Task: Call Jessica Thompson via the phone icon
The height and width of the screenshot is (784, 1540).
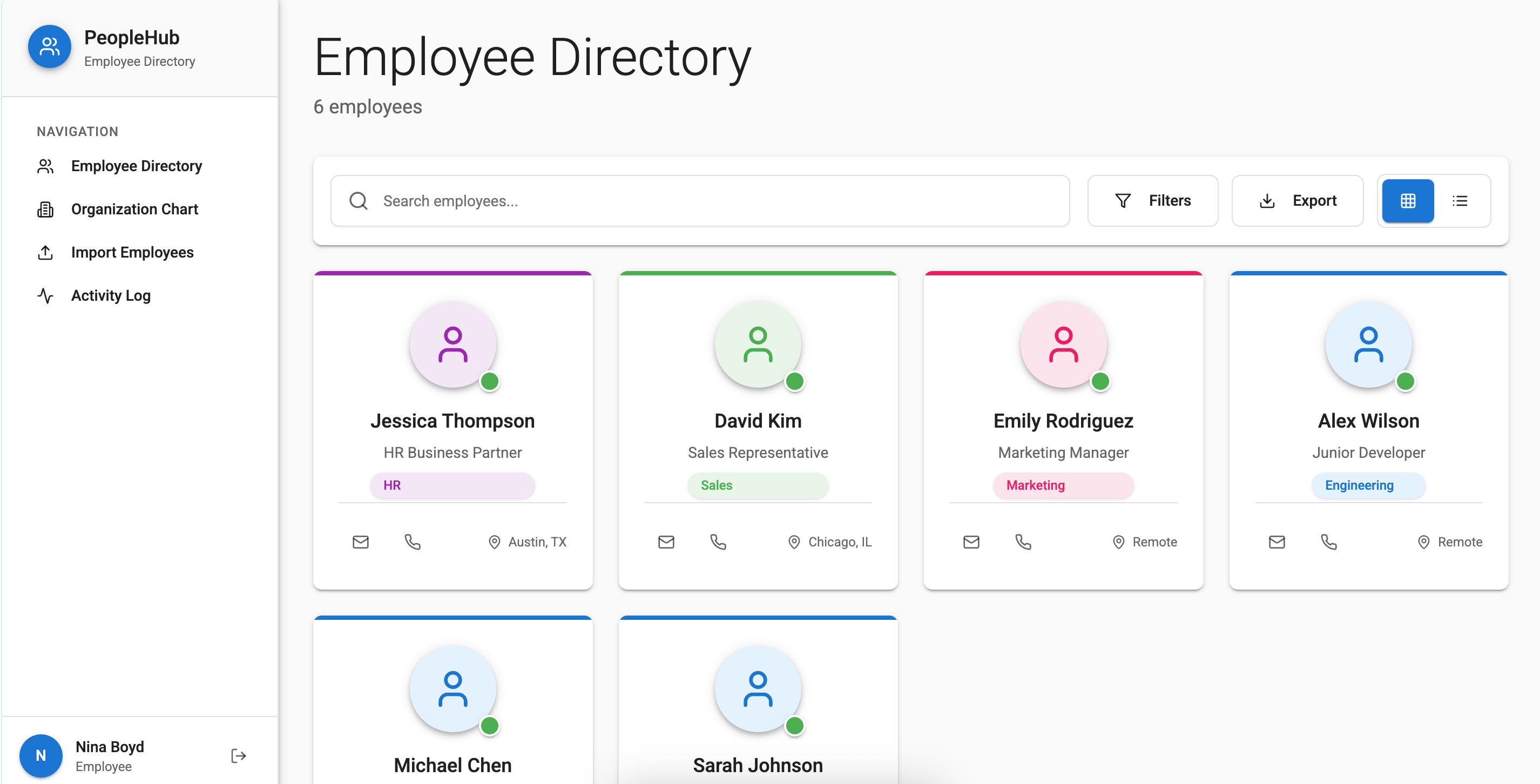Action: [x=413, y=542]
